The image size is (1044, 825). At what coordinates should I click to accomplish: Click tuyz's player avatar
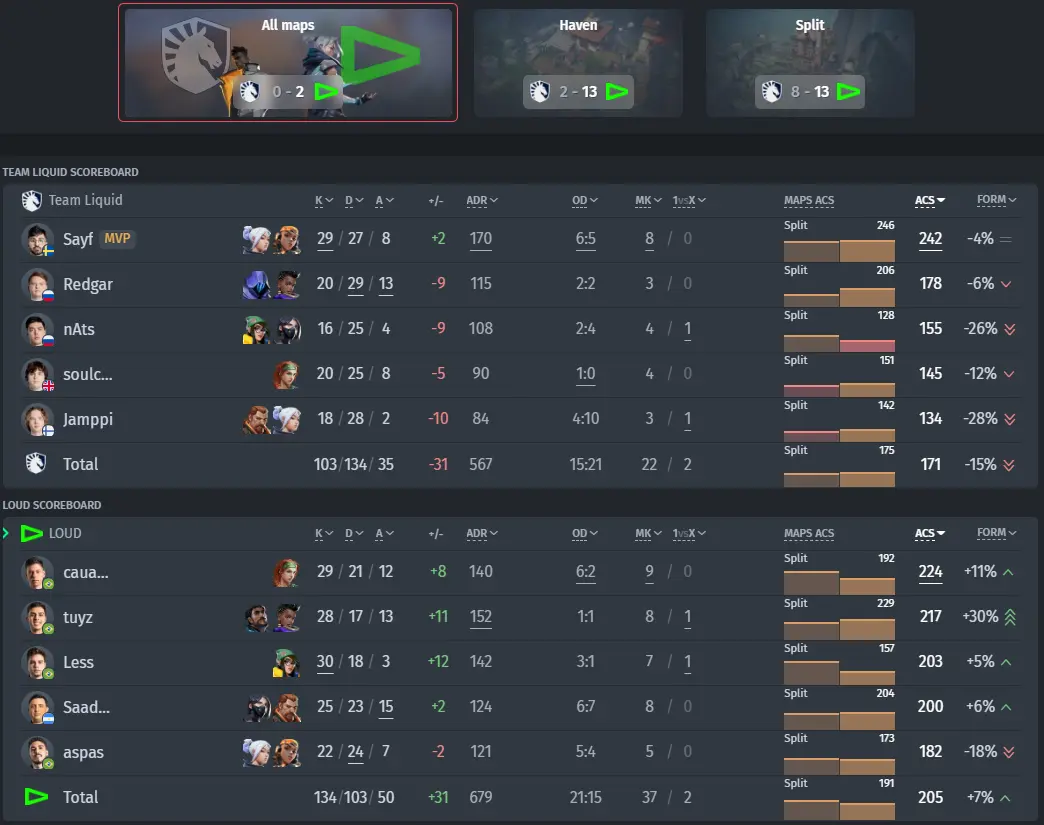click(x=37, y=617)
